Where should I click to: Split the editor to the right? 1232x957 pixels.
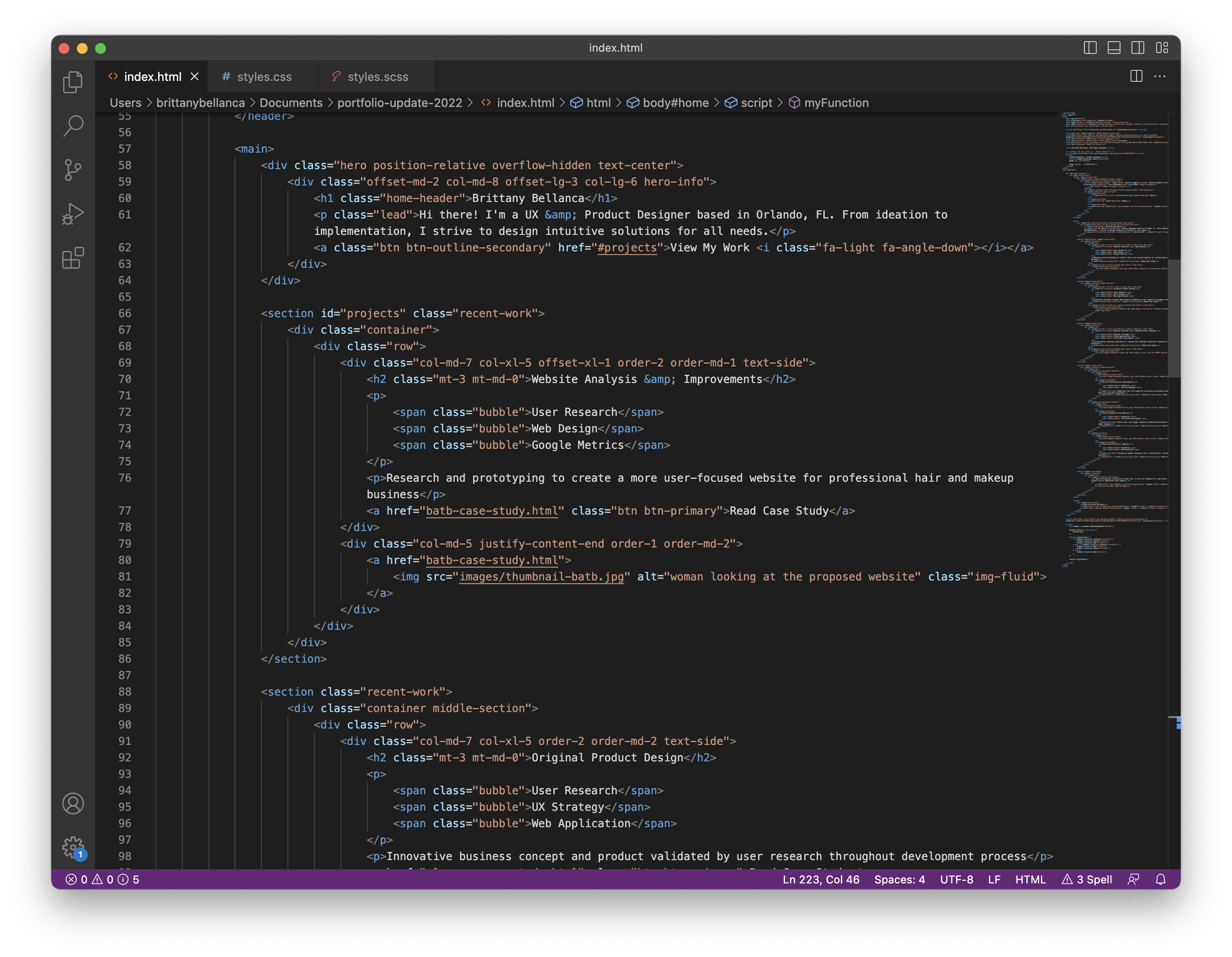coord(1136,76)
